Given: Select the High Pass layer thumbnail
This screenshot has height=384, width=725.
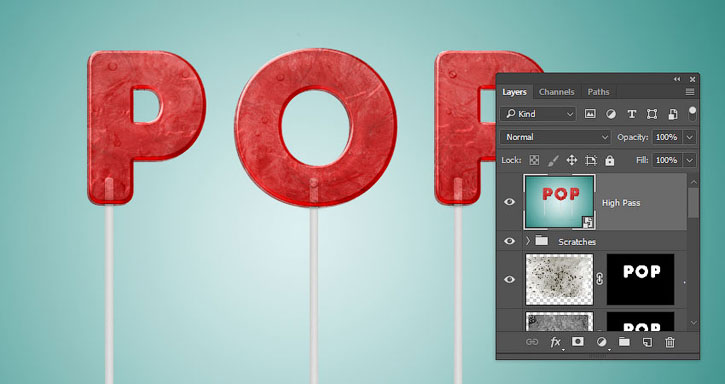Looking at the screenshot, I should click(559, 202).
